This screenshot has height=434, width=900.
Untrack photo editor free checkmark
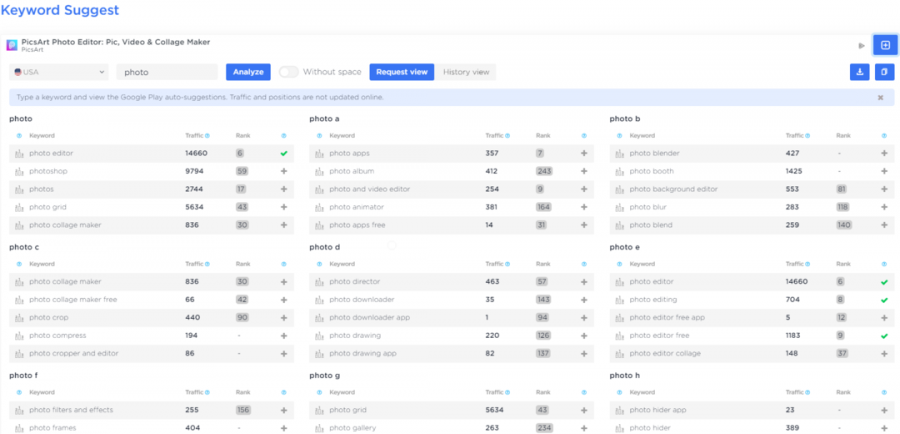coord(884,336)
